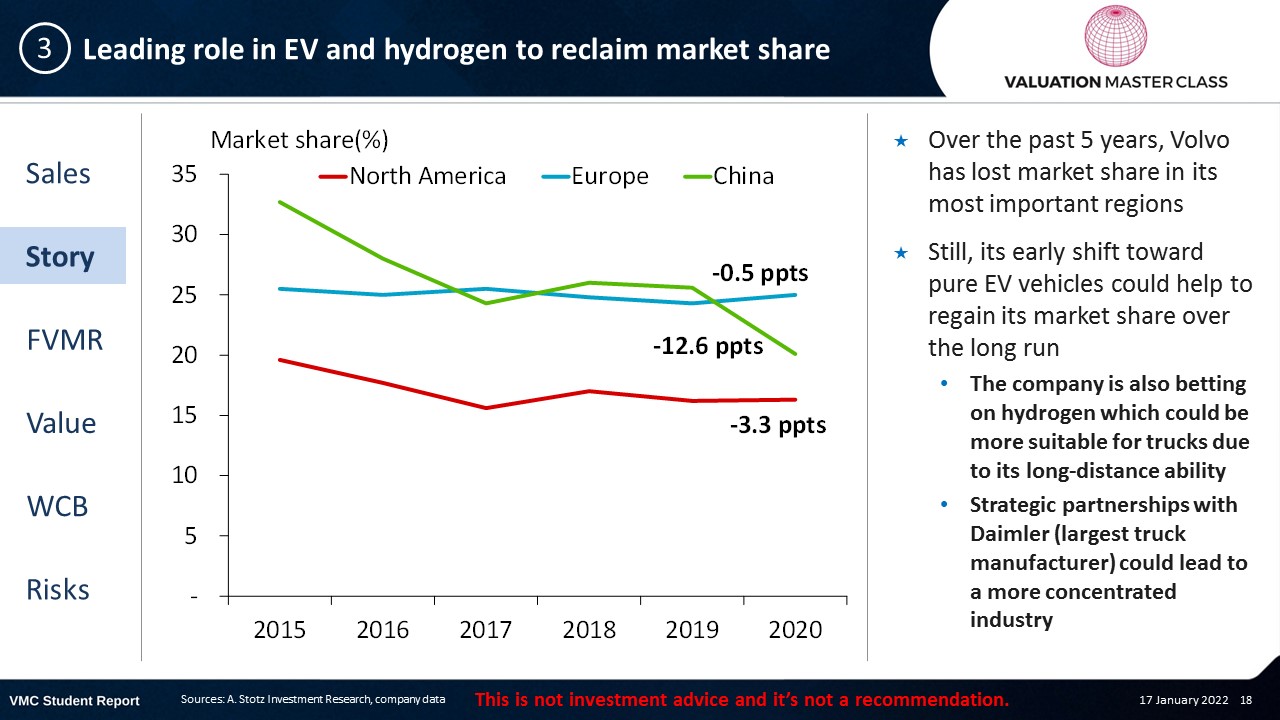Click the circled number 3 badge
1280x720 pixels.
pos(45,48)
